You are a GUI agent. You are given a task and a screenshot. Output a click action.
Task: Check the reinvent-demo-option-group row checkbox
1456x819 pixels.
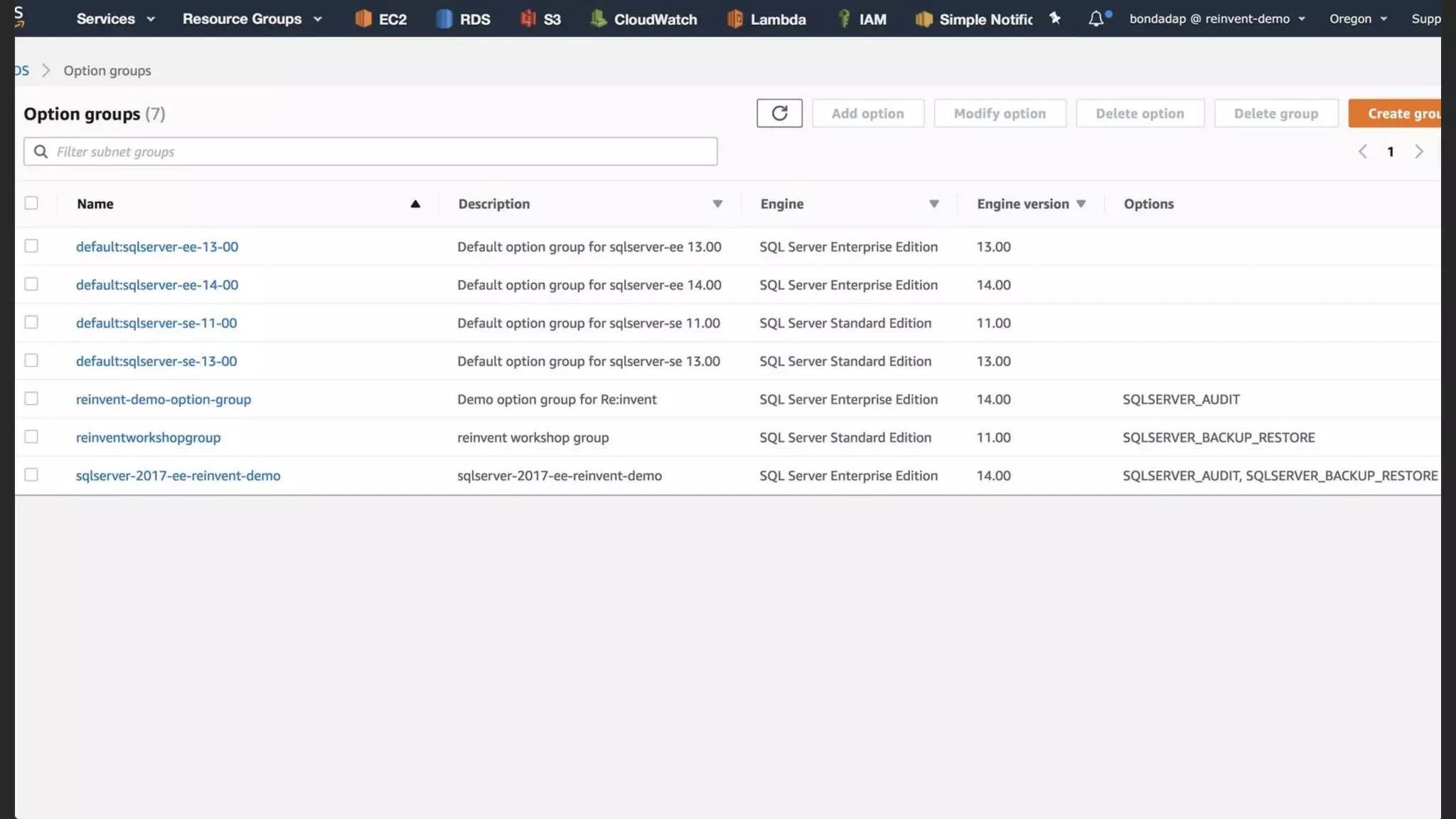pos(31,399)
